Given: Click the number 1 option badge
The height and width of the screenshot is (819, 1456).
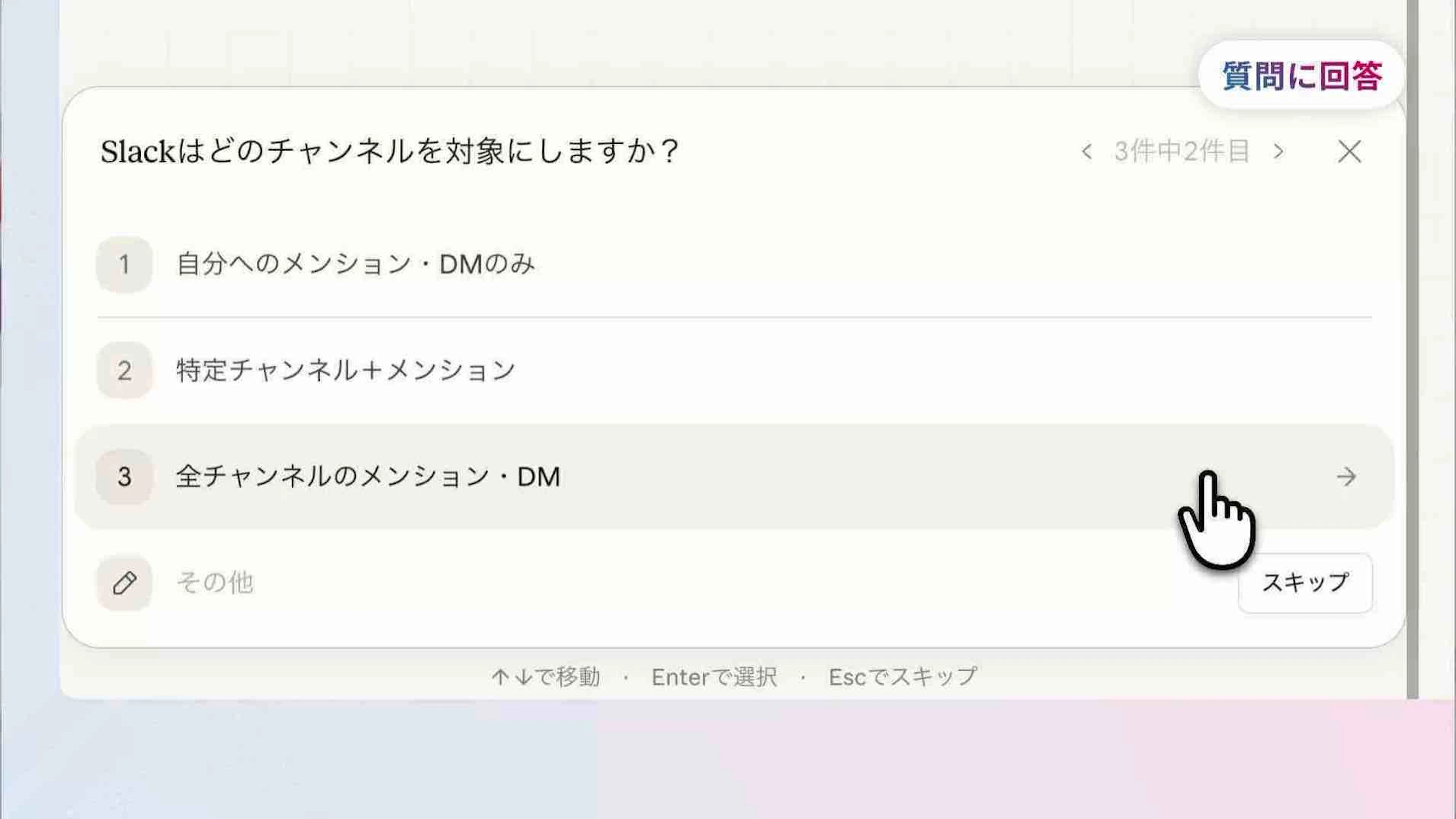Looking at the screenshot, I should coord(124,264).
